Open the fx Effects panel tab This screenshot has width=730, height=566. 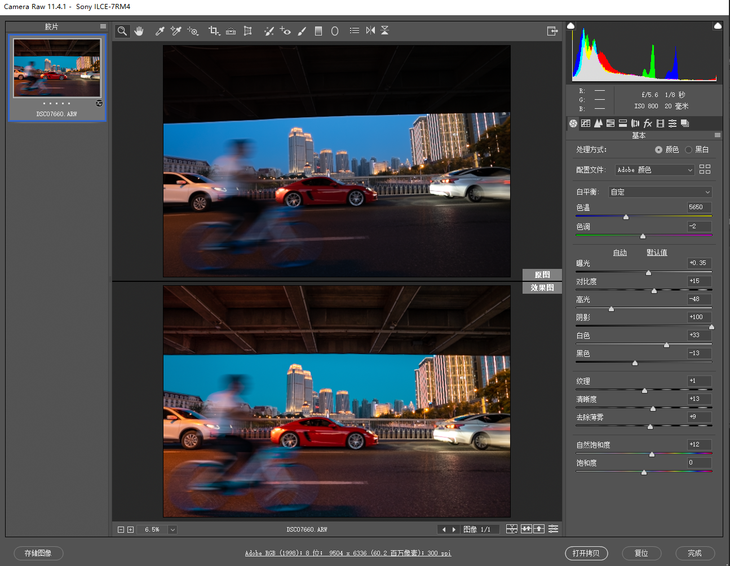648,123
